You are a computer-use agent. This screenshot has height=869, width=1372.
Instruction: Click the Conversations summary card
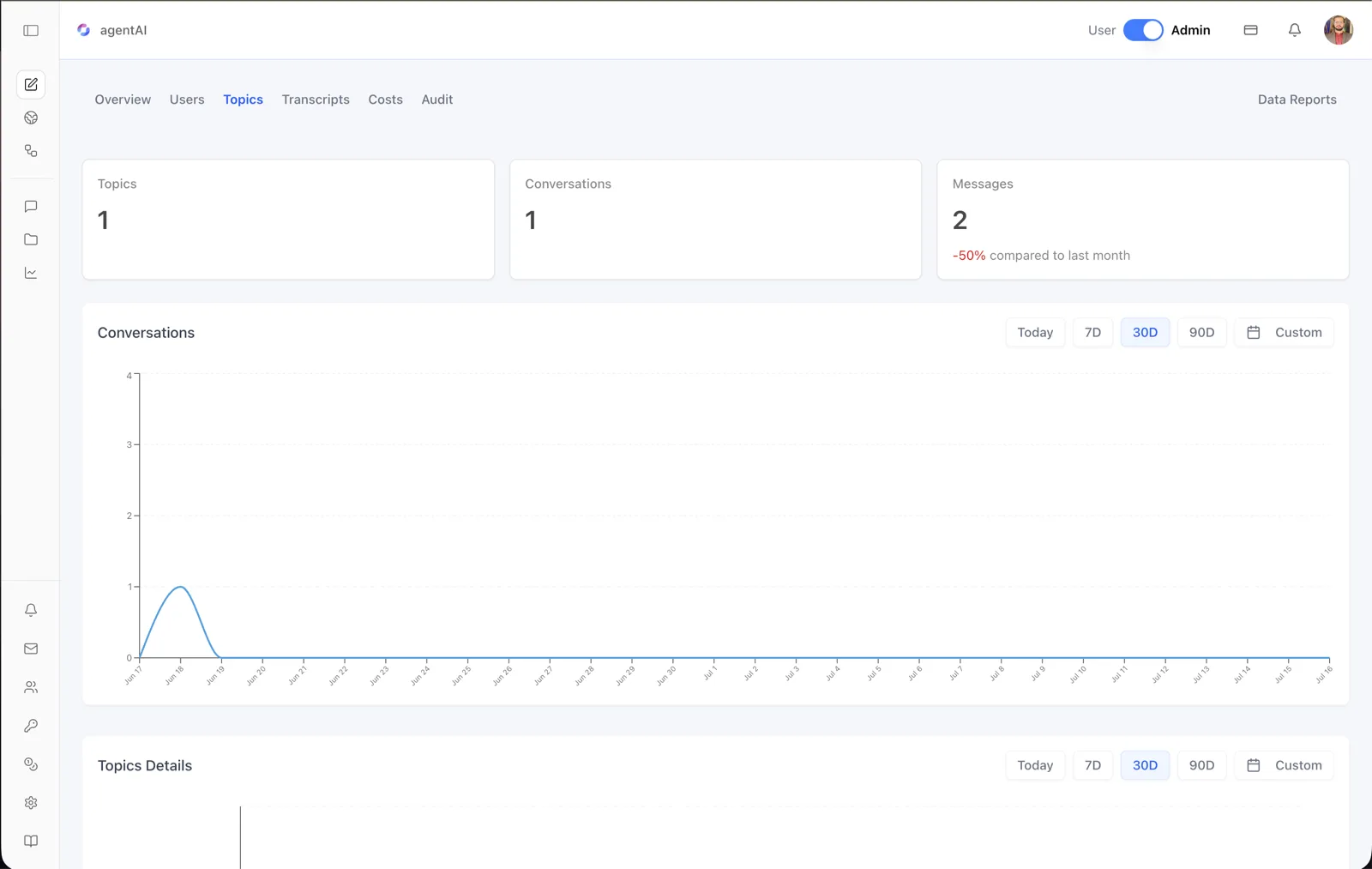tap(715, 220)
